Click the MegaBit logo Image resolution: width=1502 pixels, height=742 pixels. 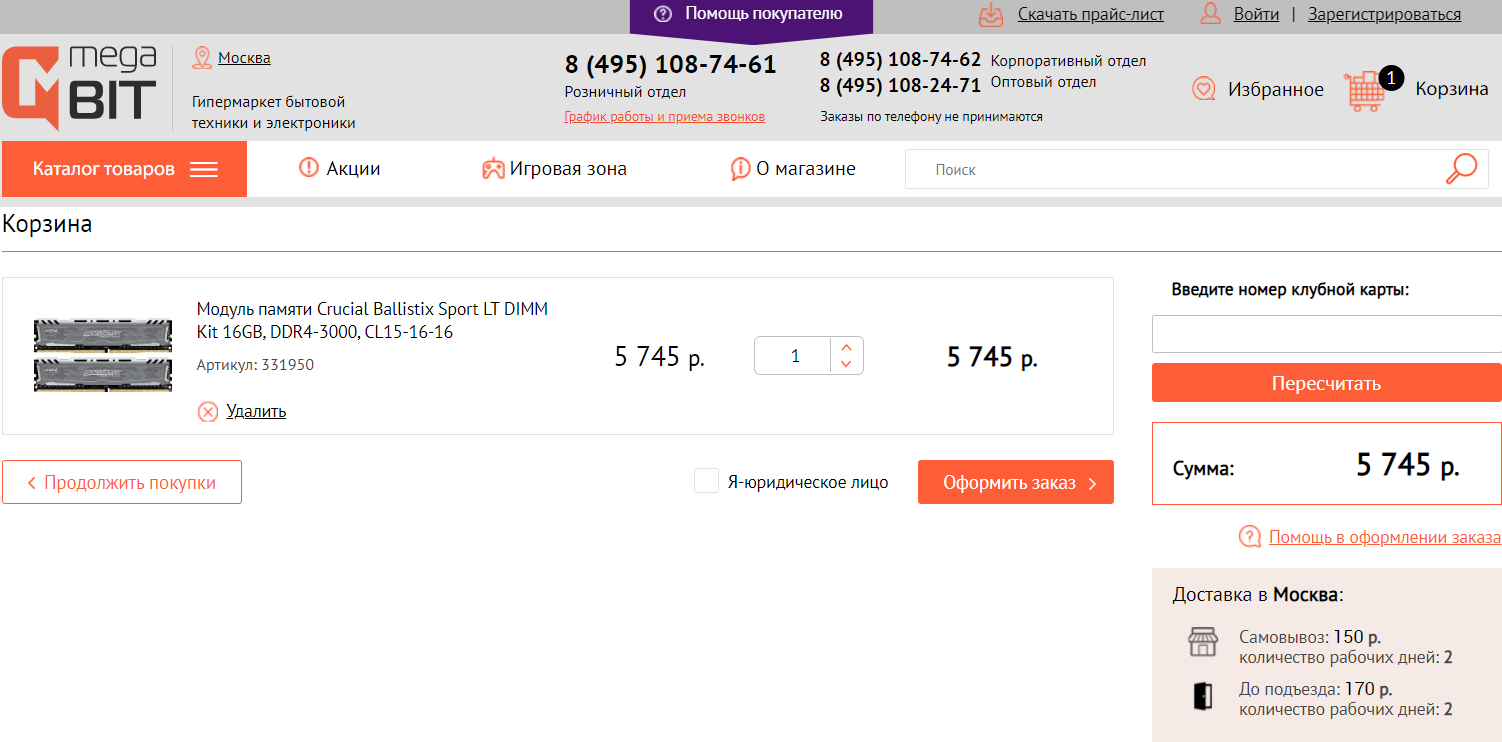[x=80, y=88]
